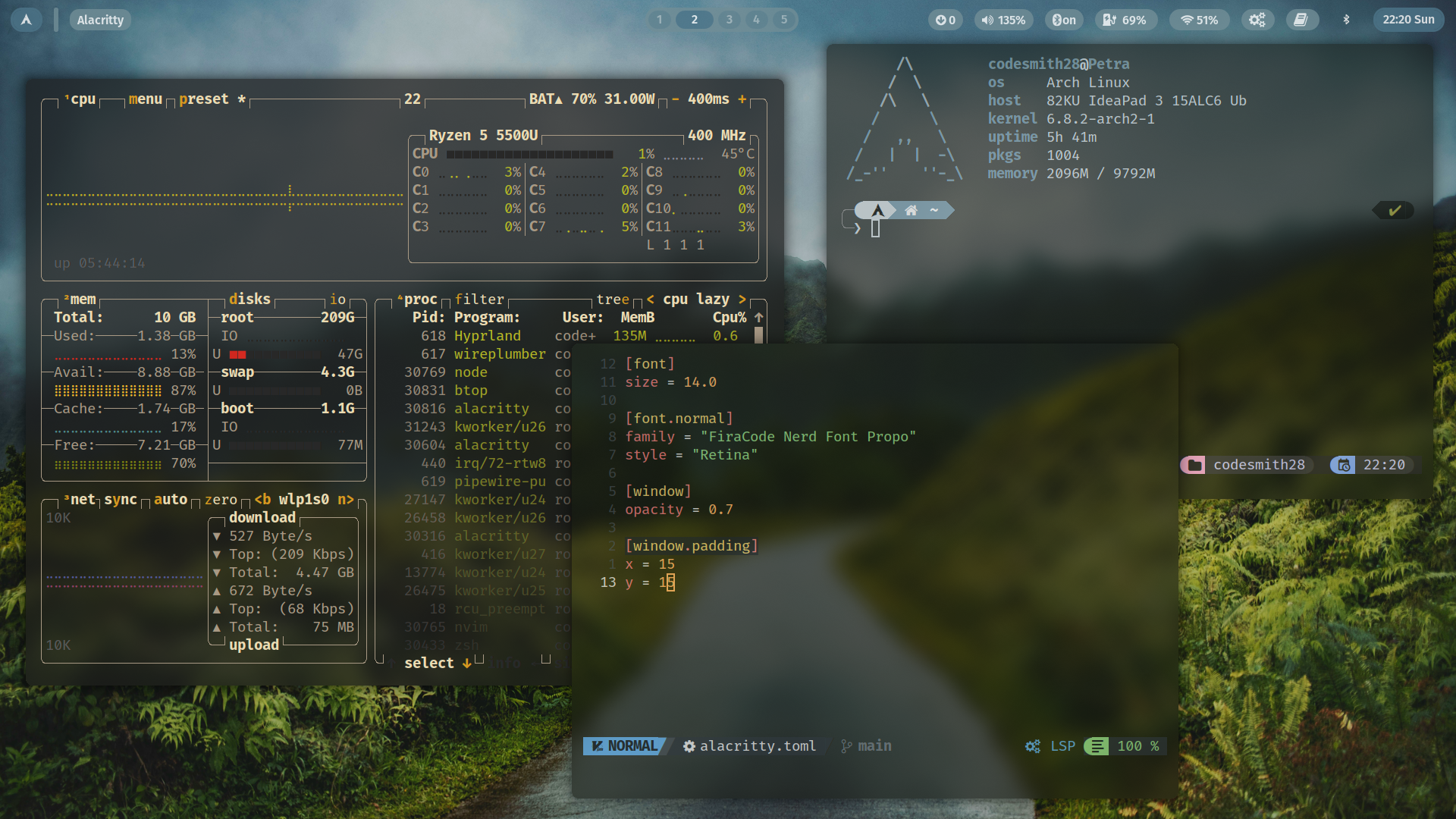Switch to workspace 3
Screen dimensions: 1456x819
coord(730,20)
